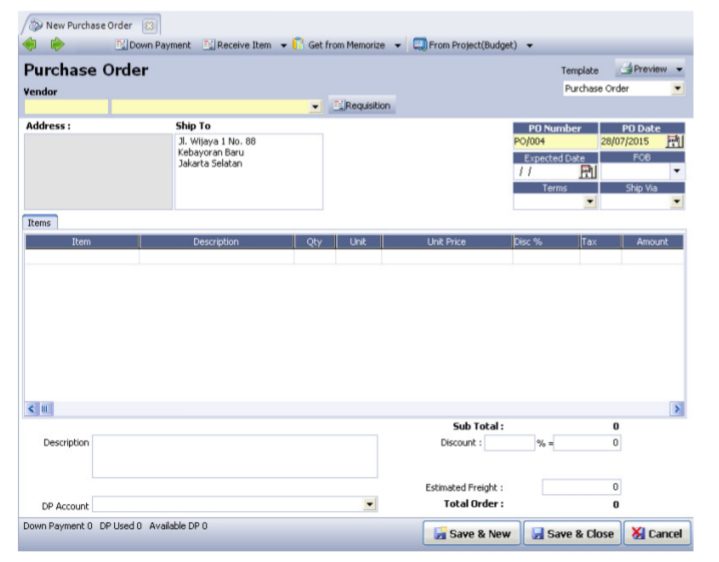719x562 pixels.
Task: Close the New Purchase Order tab
Action: pos(149,26)
